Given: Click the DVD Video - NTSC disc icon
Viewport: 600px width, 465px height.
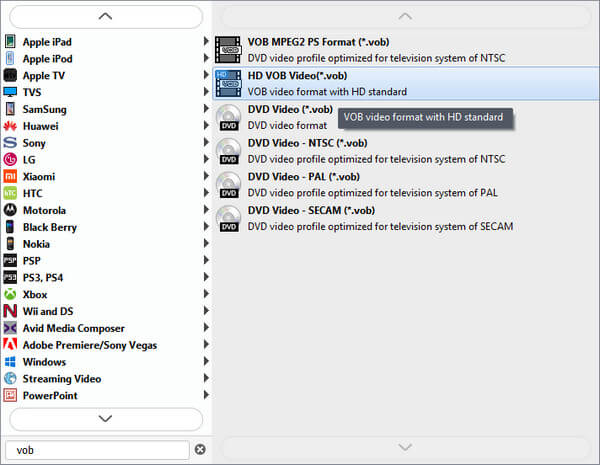Looking at the screenshot, I should [228, 151].
